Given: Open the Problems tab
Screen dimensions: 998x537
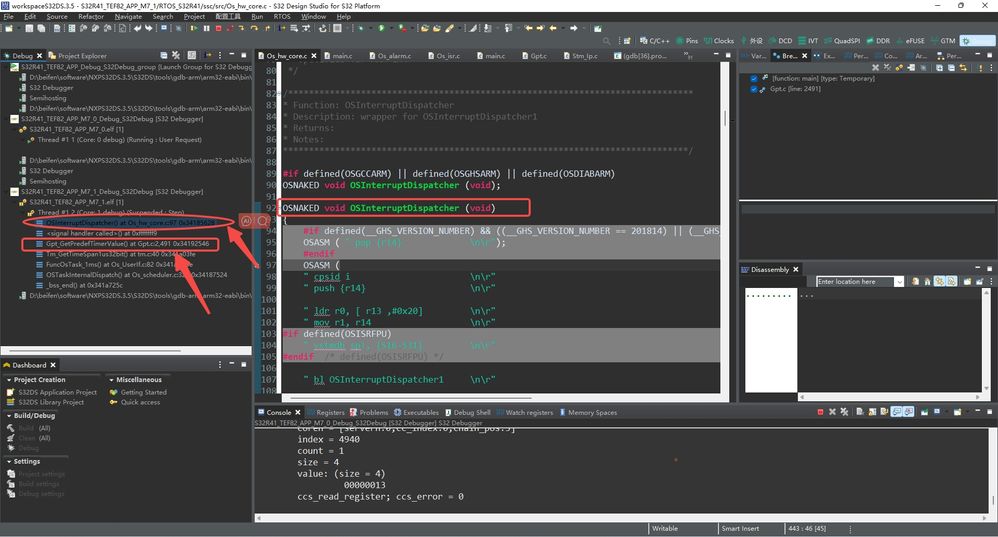Looking at the screenshot, I should [369, 412].
